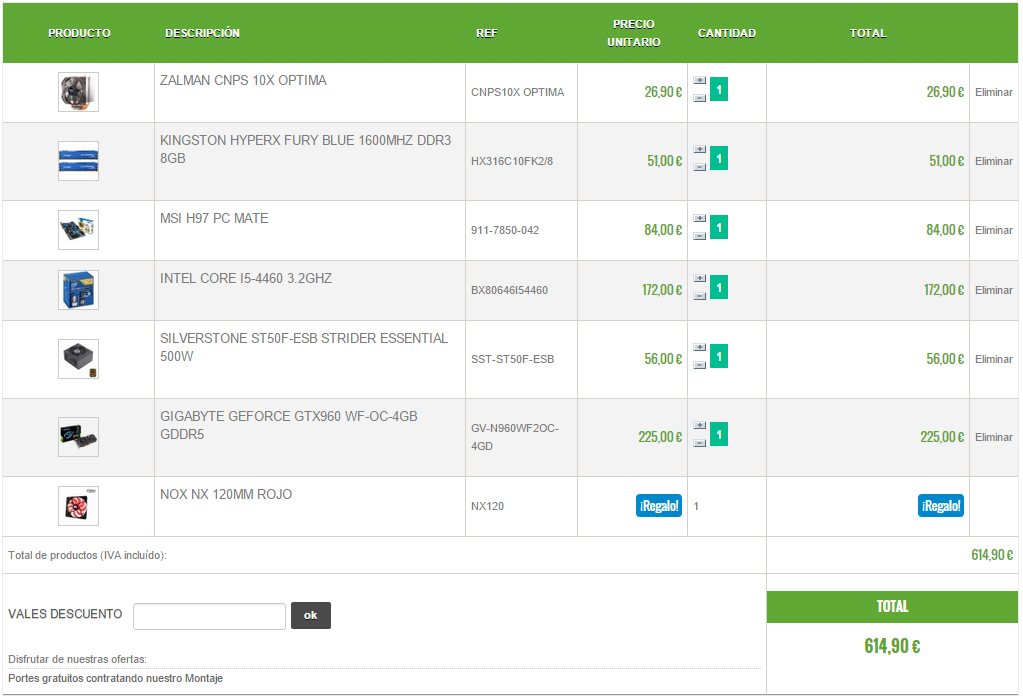Increase quantity of Kingston HyperX Fury RAM
Screen dimensions: 1023x698
tap(699, 149)
